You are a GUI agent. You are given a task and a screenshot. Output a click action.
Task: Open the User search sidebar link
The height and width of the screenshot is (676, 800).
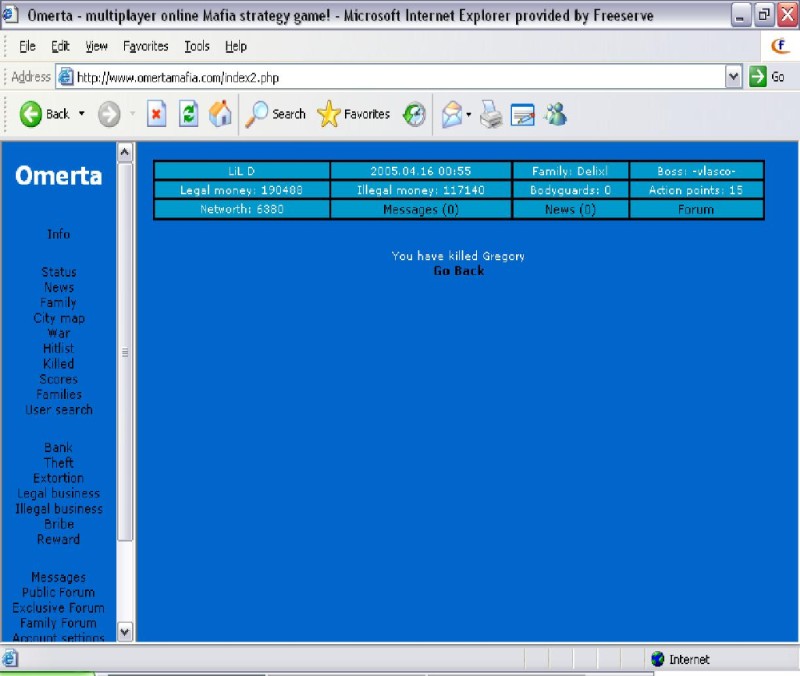[x=59, y=410]
